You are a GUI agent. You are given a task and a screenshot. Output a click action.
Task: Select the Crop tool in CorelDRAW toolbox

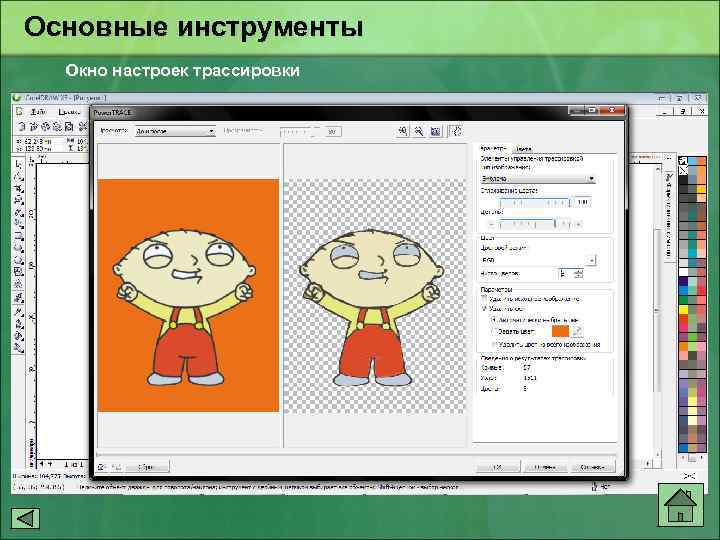pyautogui.click(x=18, y=188)
